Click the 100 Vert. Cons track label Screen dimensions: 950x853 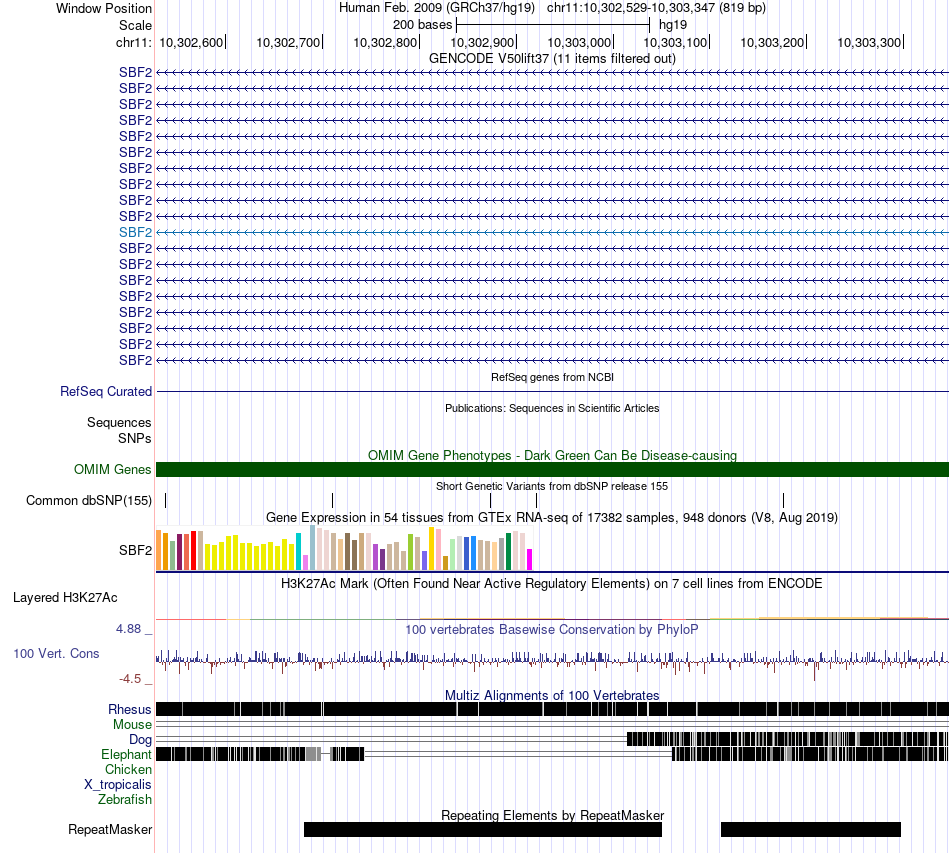56,653
